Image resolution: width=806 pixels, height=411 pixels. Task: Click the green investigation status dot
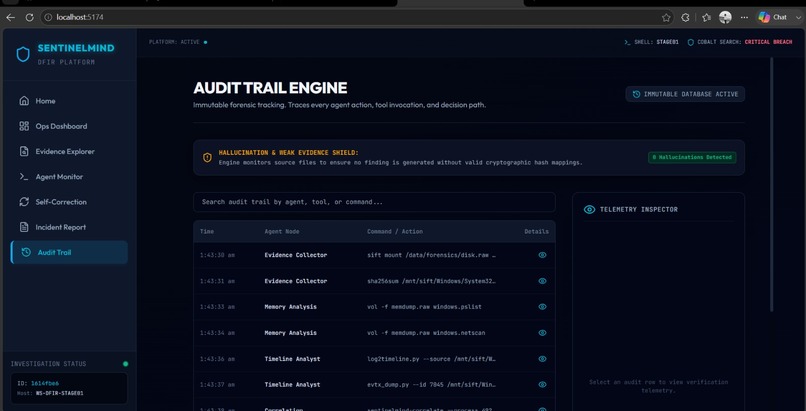click(x=125, y=364)
